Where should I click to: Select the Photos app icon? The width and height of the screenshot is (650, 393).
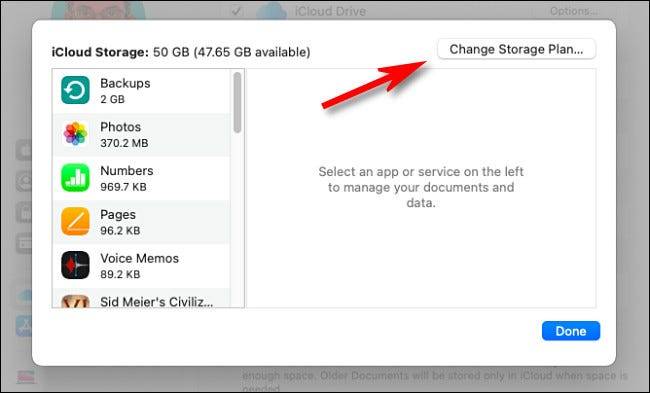click(x=75, y=134)
